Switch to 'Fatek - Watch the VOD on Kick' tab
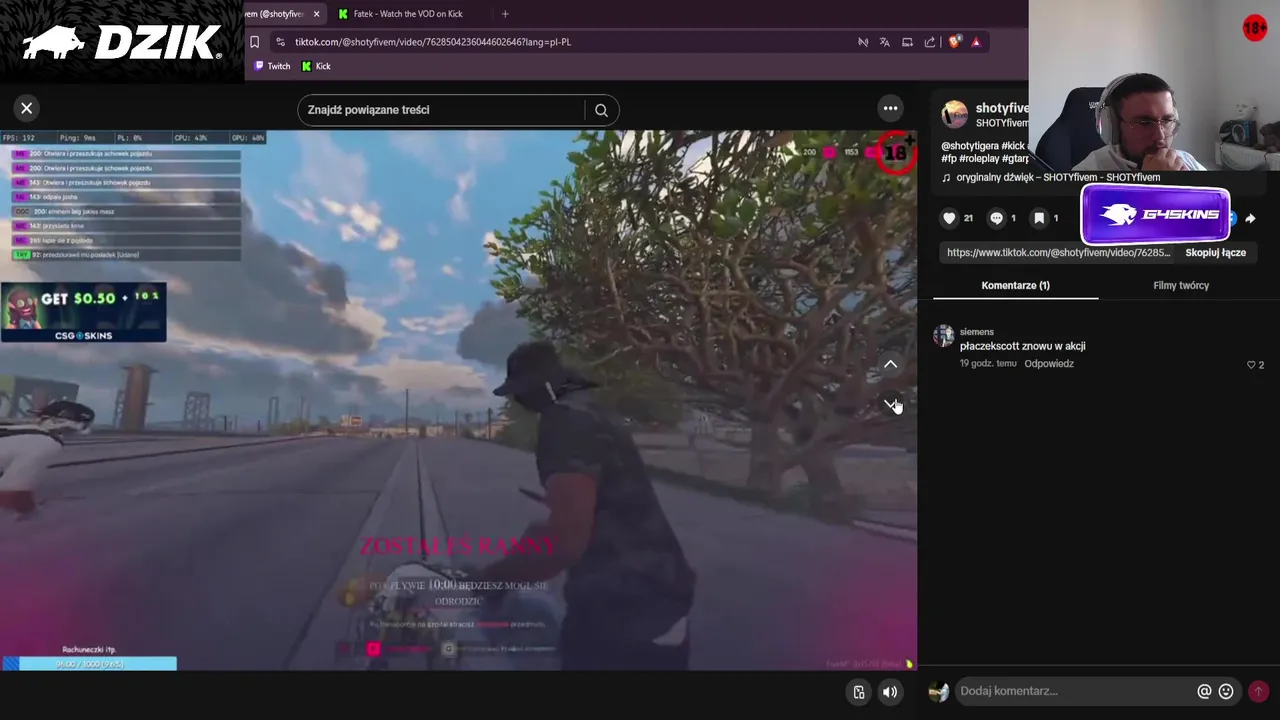 (x=408, y=14)
